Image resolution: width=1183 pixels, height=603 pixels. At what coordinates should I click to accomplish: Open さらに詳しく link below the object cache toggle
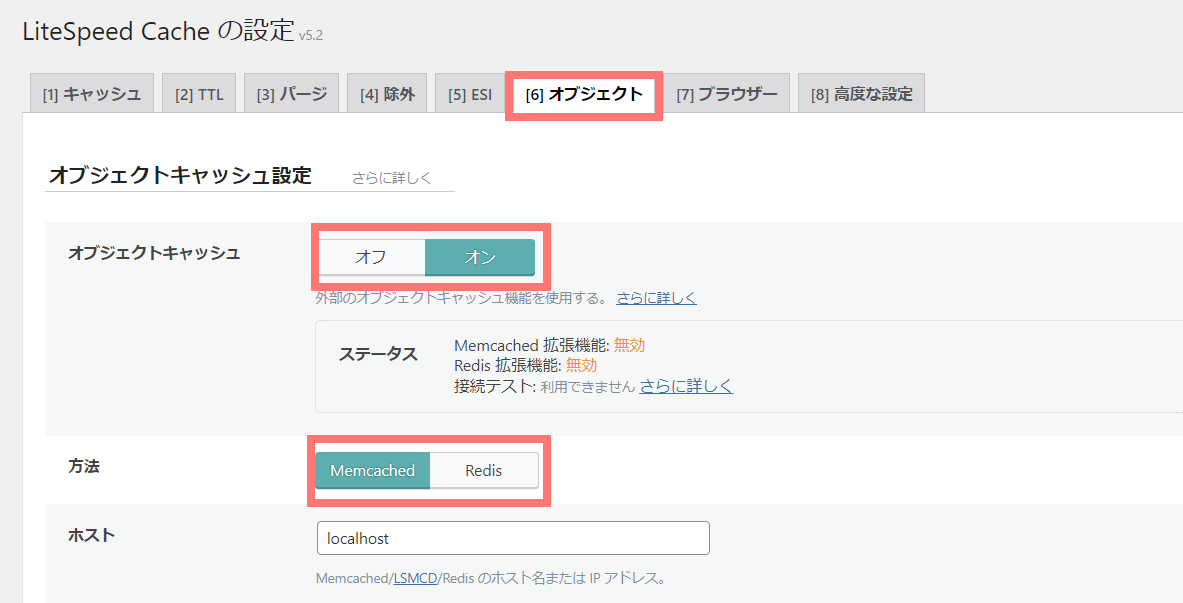point(657,297)
